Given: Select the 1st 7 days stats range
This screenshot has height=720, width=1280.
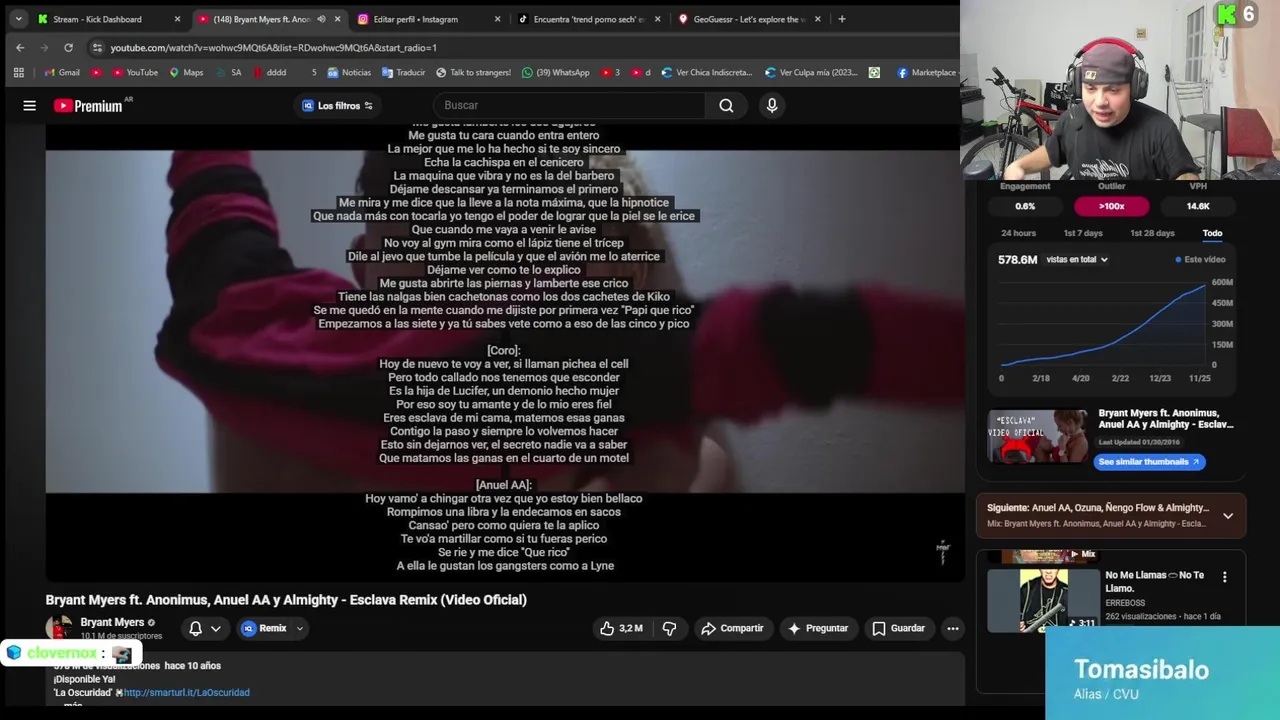Looking at the screenshot, I should tap(1083, 233).
